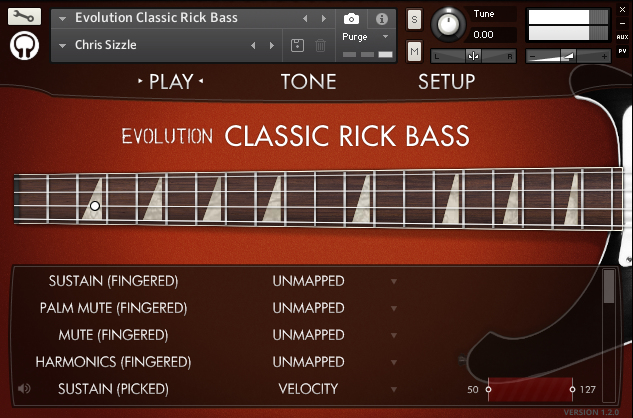Switch to the PLAY tab
Viewport: 633px width, 418px height.
(171, 82)
